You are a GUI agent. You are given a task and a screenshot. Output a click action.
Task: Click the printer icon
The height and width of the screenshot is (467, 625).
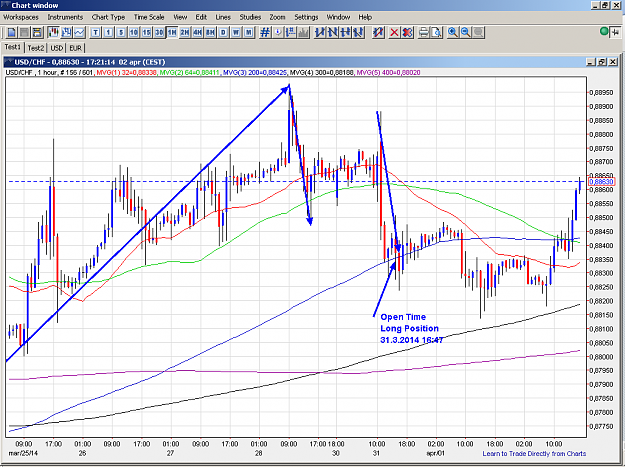(424, 32)
